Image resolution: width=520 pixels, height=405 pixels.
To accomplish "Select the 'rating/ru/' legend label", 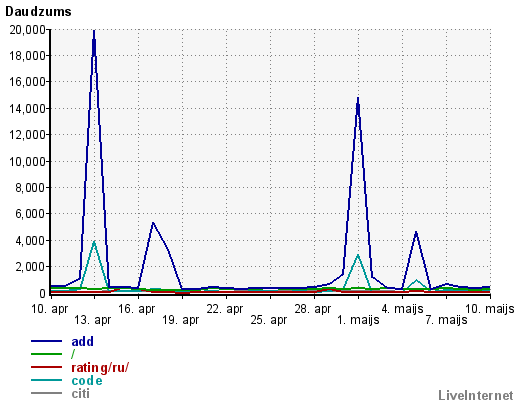I will [100, 367].
